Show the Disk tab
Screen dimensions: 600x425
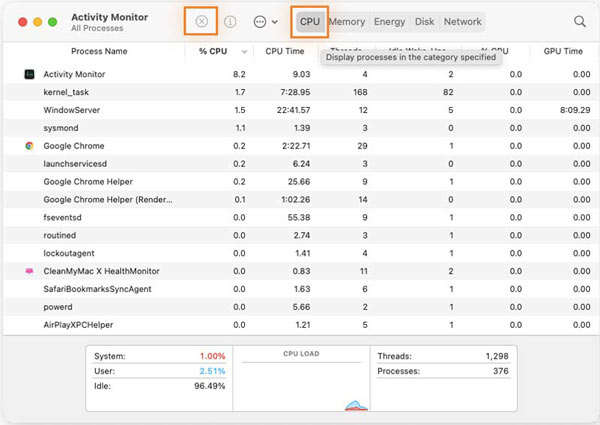[424, 22]
